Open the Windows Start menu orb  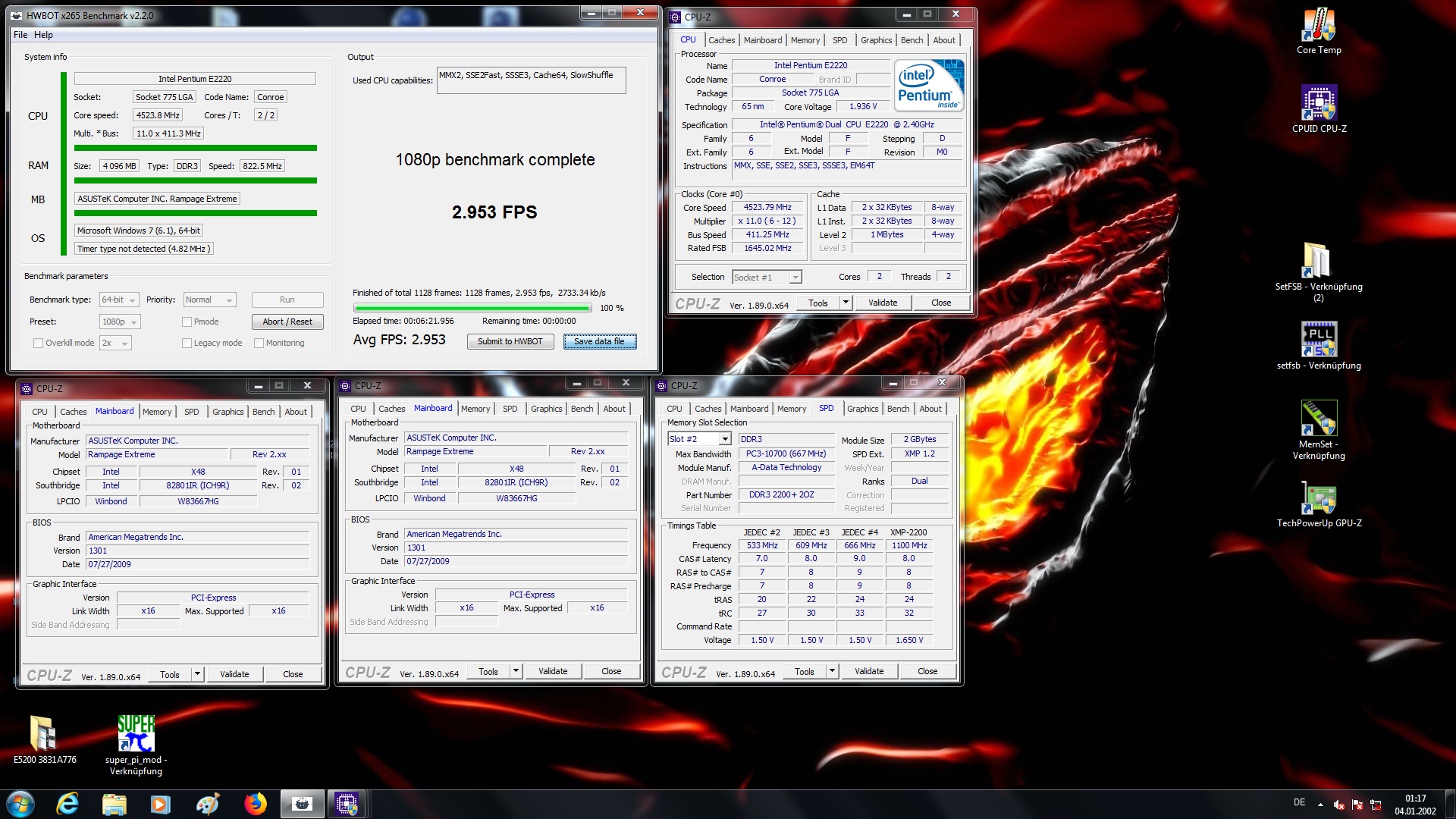pyautogui.click(x=20, y=804)
